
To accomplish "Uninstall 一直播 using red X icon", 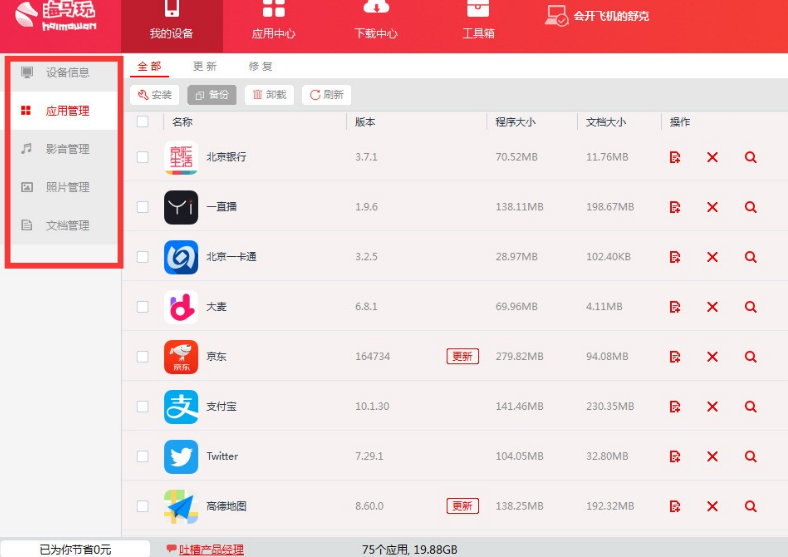I will pyautogui.click(x=712, y=207).
